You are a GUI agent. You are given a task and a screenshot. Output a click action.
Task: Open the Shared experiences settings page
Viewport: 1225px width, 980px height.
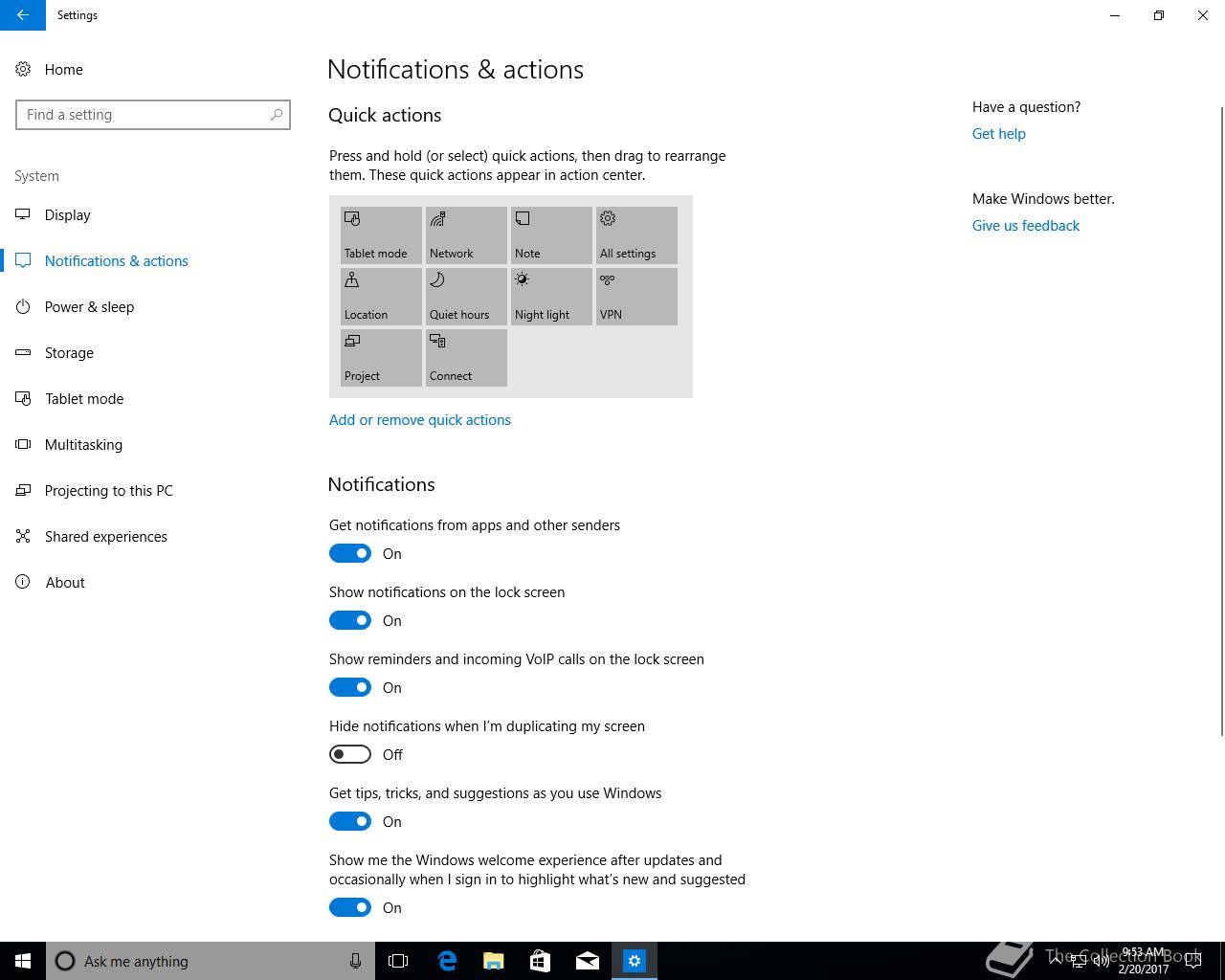coord(153,536)
